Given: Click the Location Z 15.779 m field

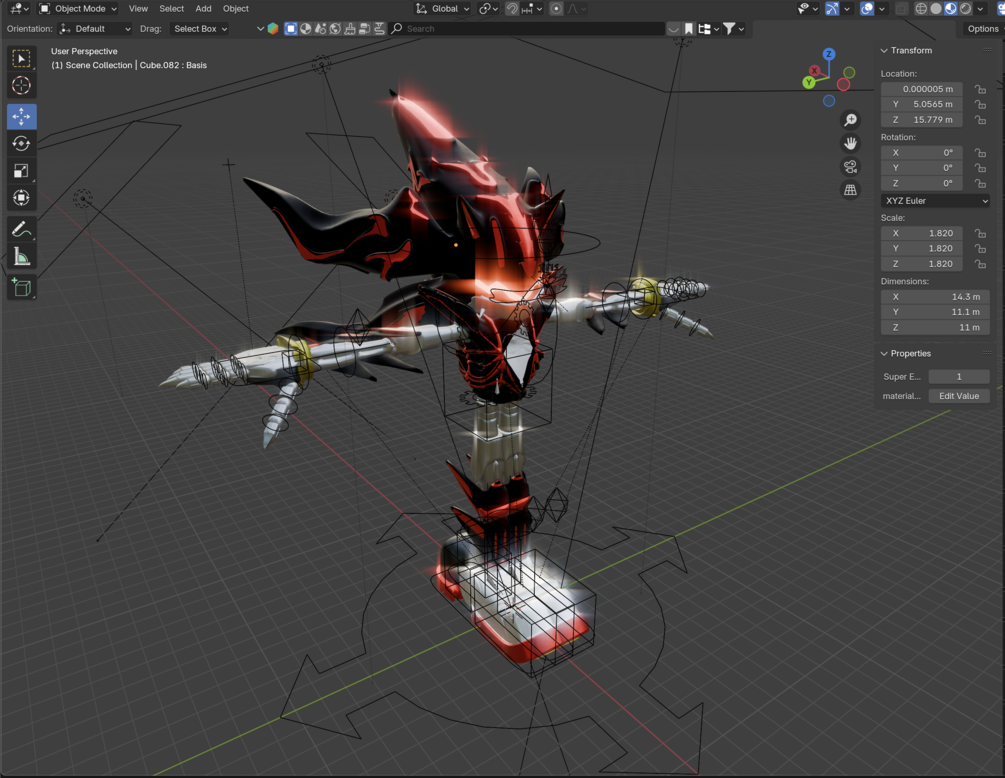Looking at the screenshot, I should pyautogui.click(x=922, y=120).
